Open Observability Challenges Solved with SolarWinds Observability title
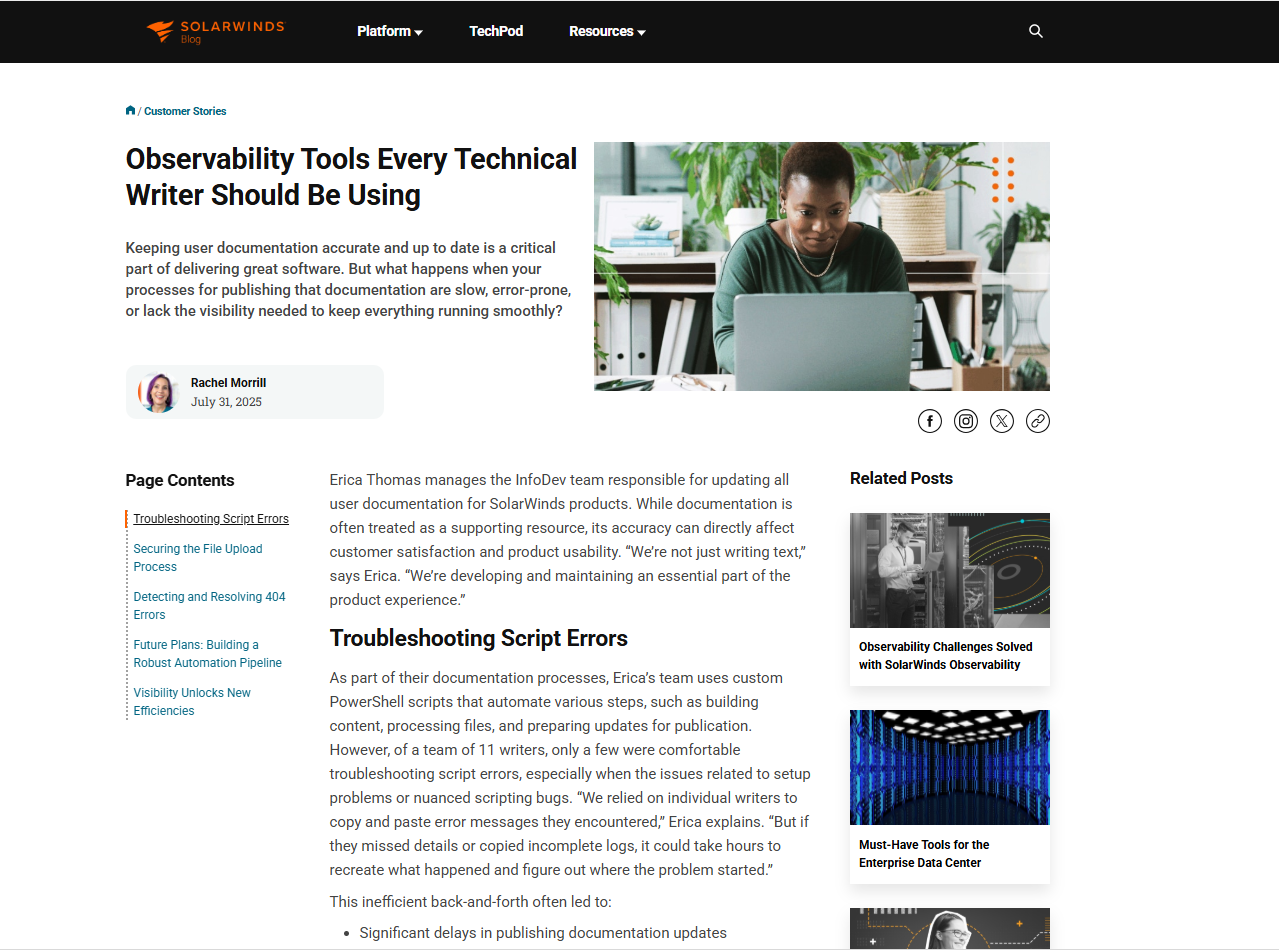 [x=946, y=656]
